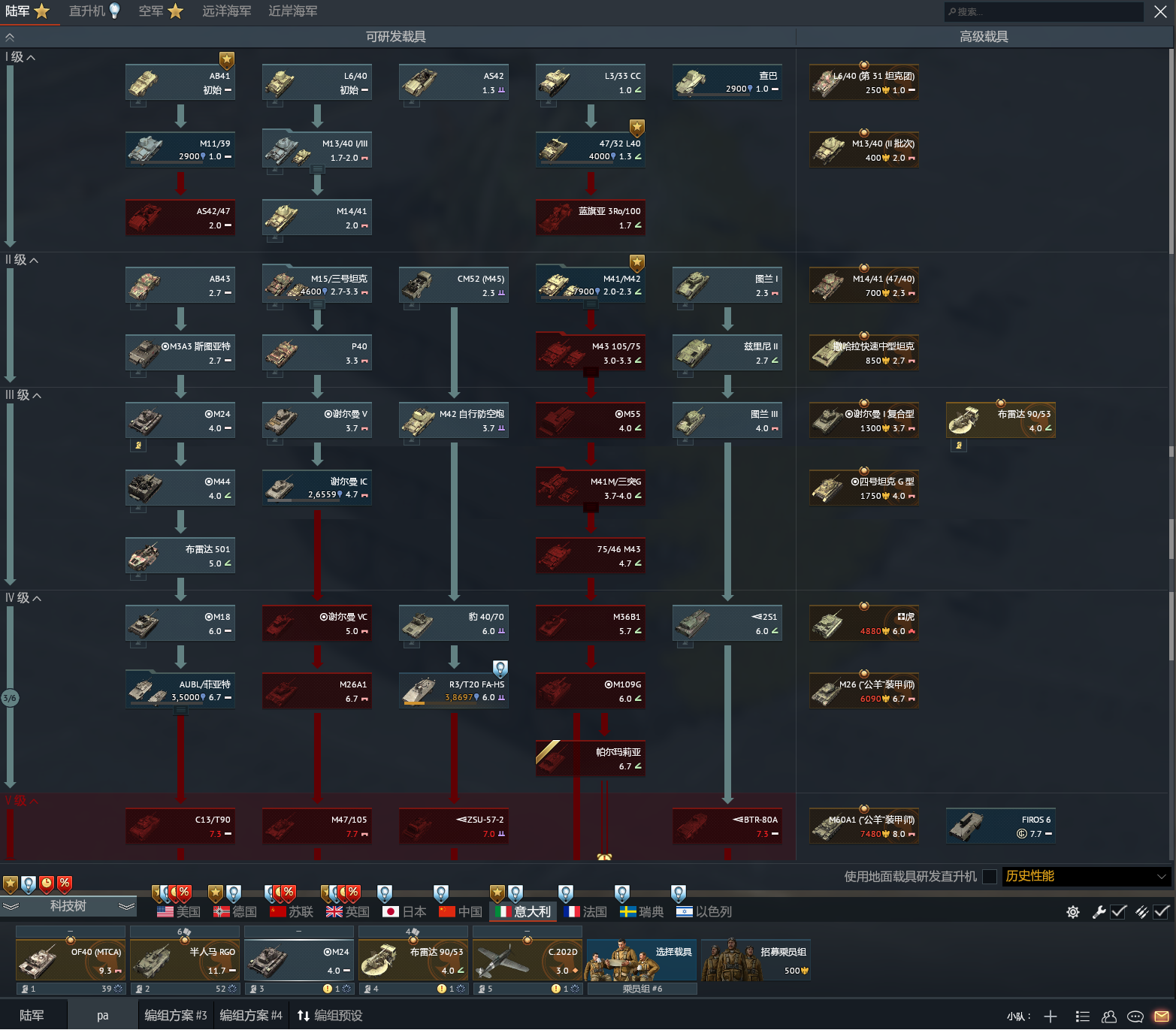Screen dimensions: 1176x1030
Task: Open the settings gear icon
Action: tap(1073, 912)
